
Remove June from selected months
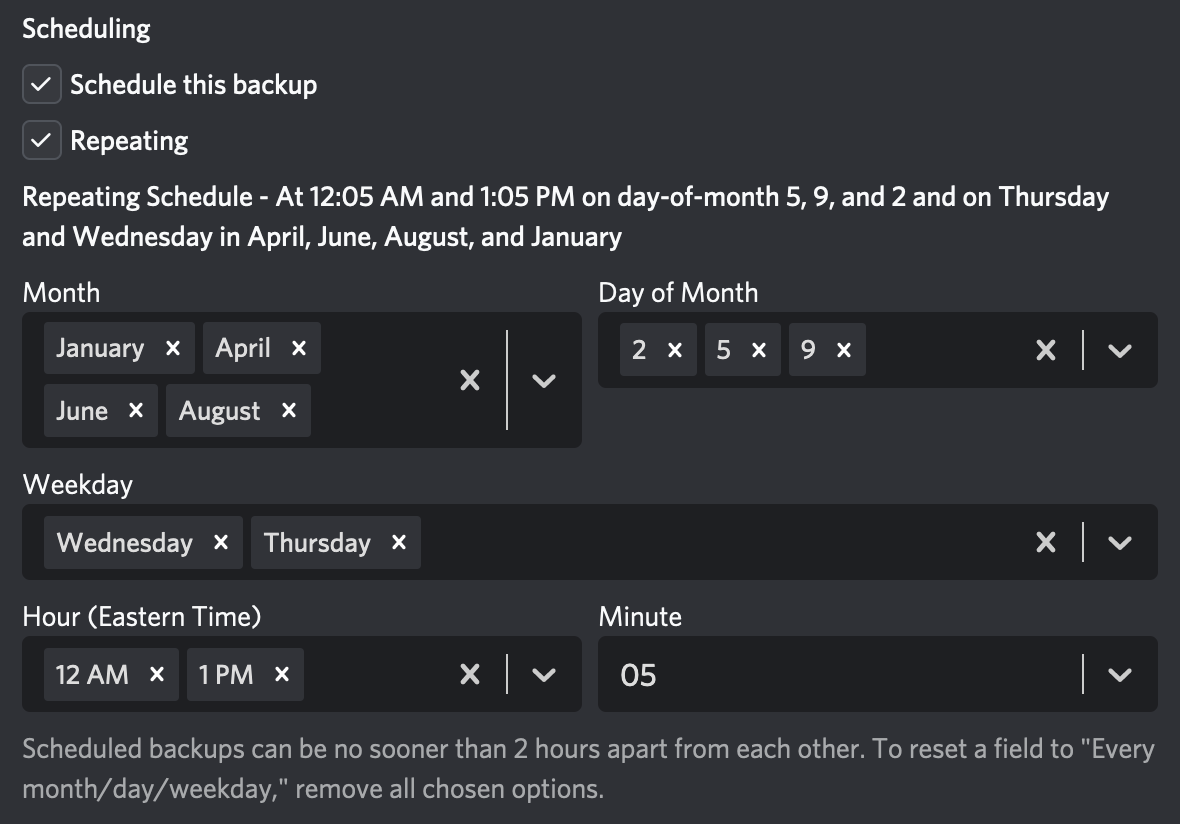click(135, 411)
